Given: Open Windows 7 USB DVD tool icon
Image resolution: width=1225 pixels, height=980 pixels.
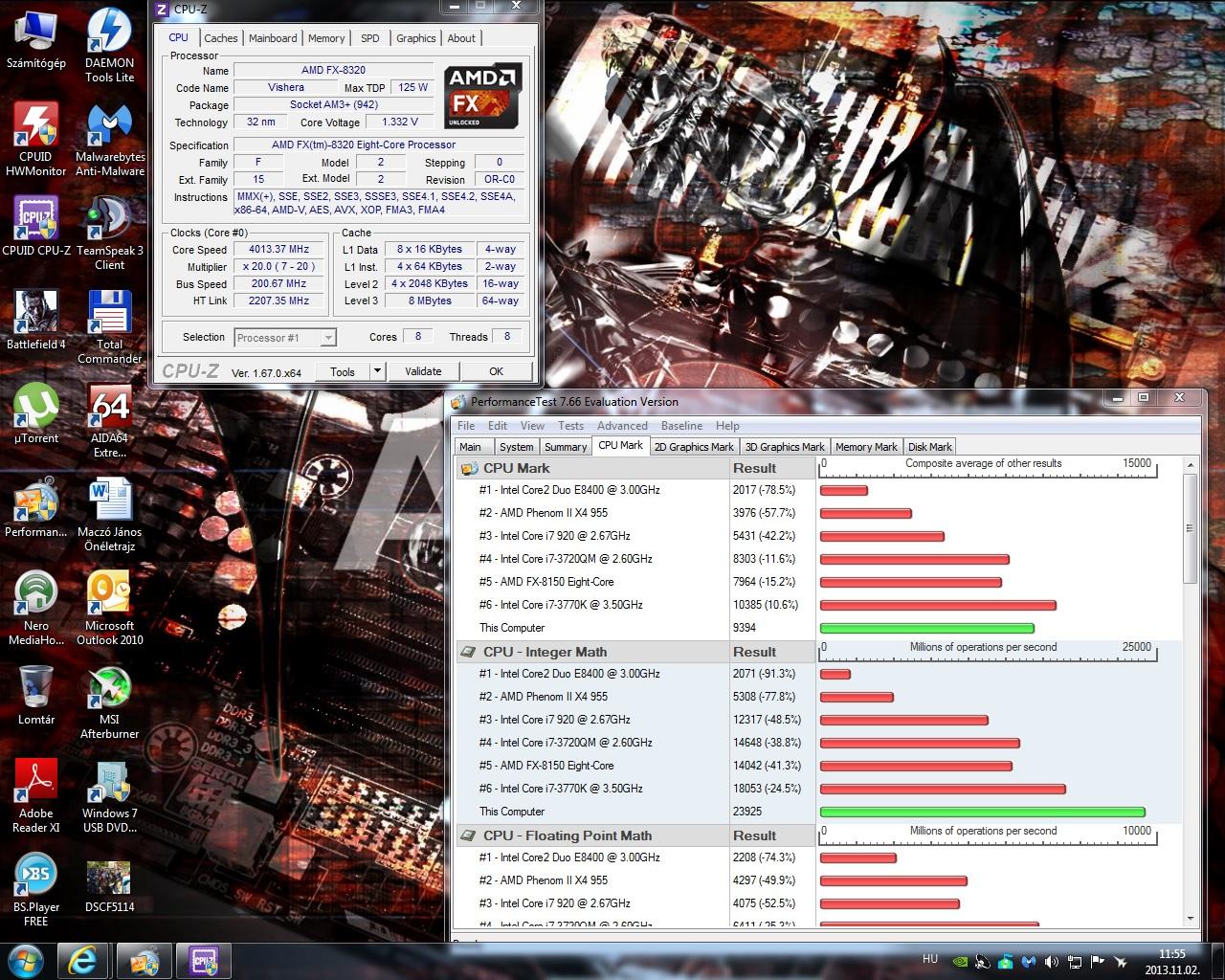Looking at the screenshot, I should tap(110, 796).
